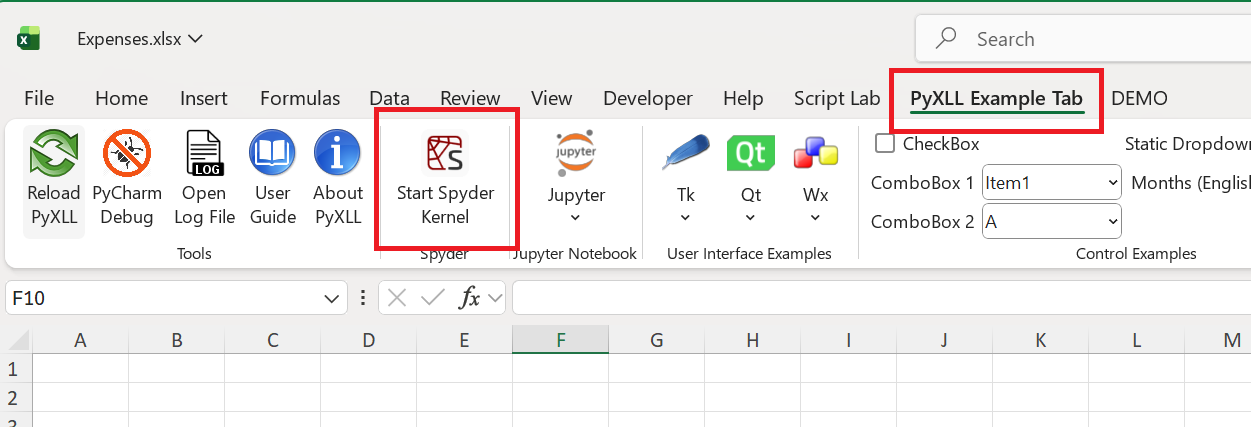The width and height of the screenshot is (1251, 427).
Task: Click the Search box in title bar
Action: tap(1080, 39)
